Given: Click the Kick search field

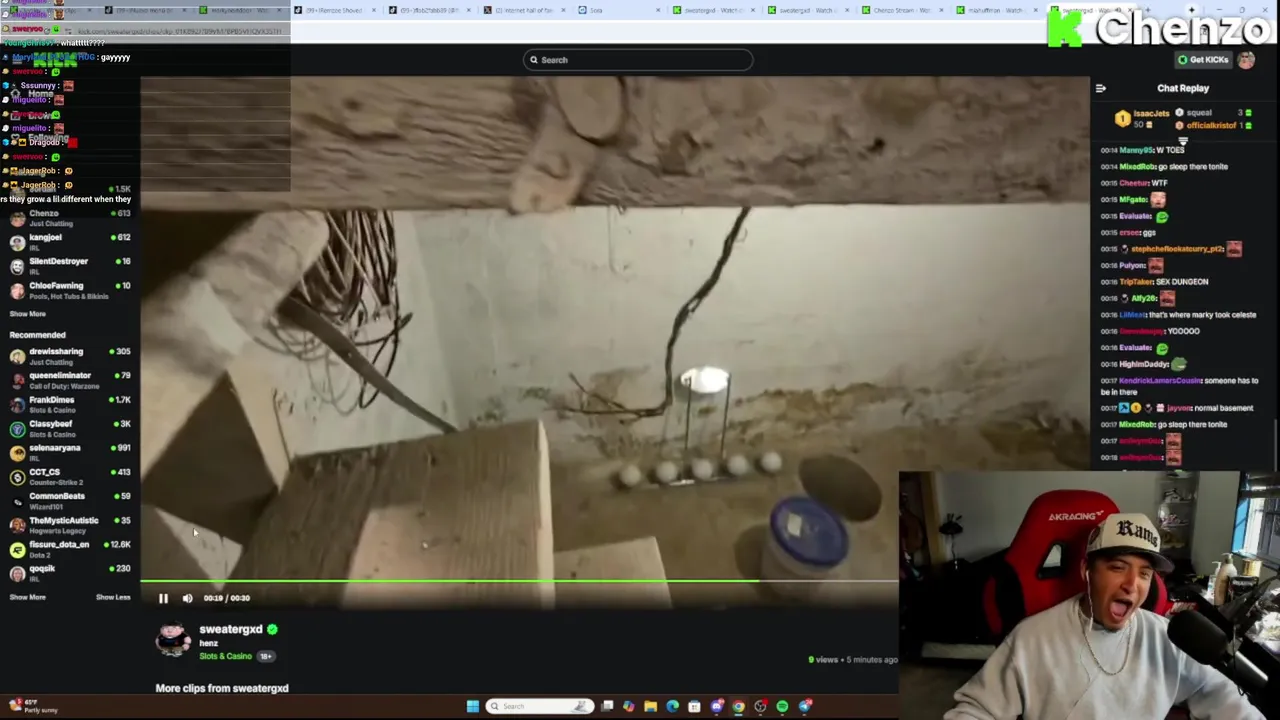Looking at the screenshot, I should [638, 60].
